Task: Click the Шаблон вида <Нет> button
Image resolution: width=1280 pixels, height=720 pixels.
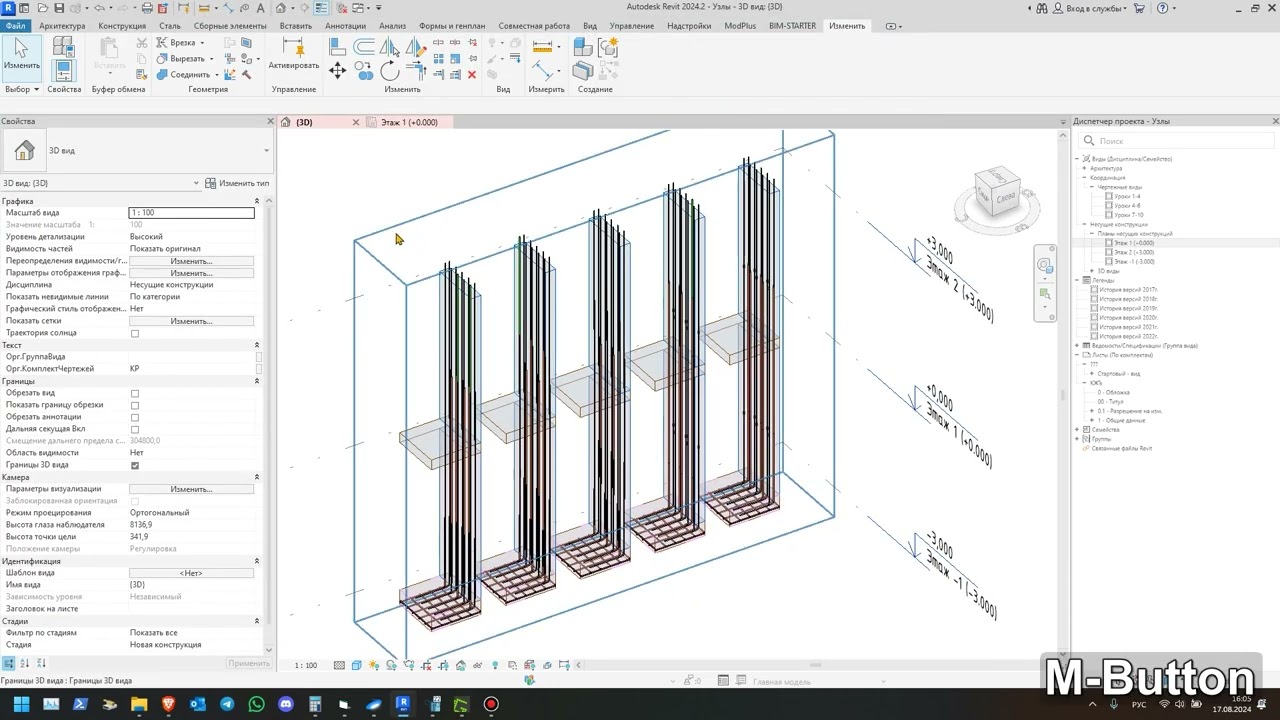Action: coord(191,573)
